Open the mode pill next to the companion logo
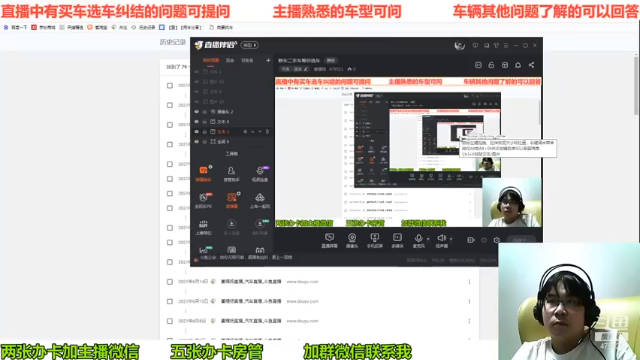The width and height of the screenshot is (640, 360). click(249, 45)
